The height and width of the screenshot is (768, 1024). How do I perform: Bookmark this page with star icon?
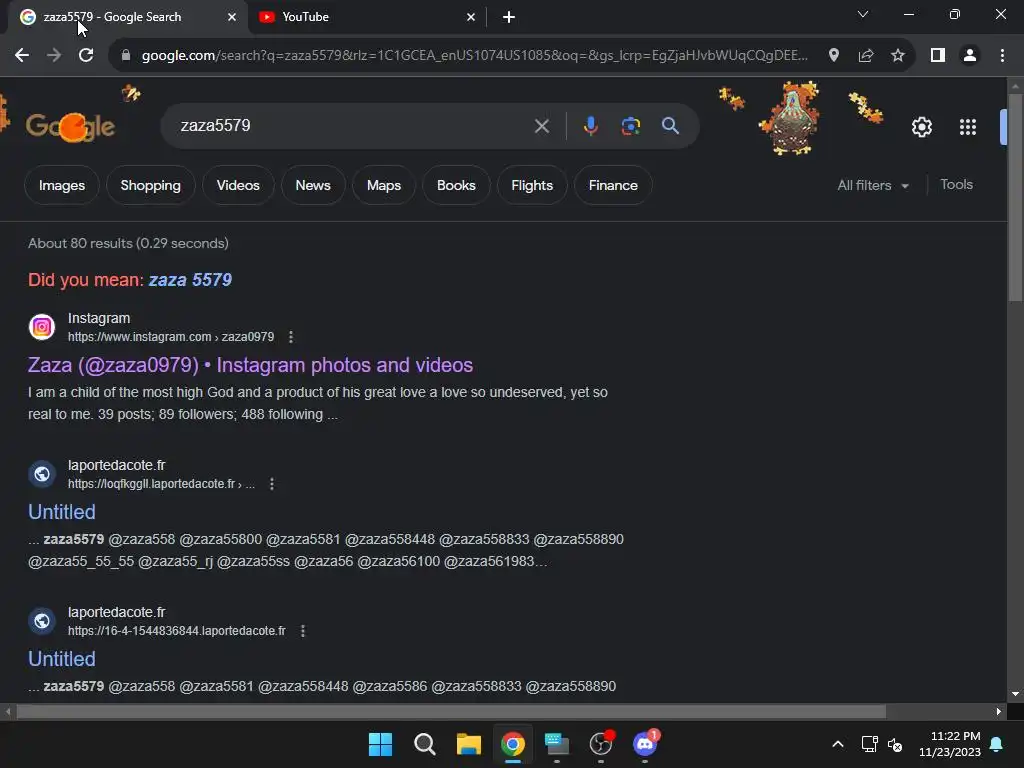(x=898, y=56)
